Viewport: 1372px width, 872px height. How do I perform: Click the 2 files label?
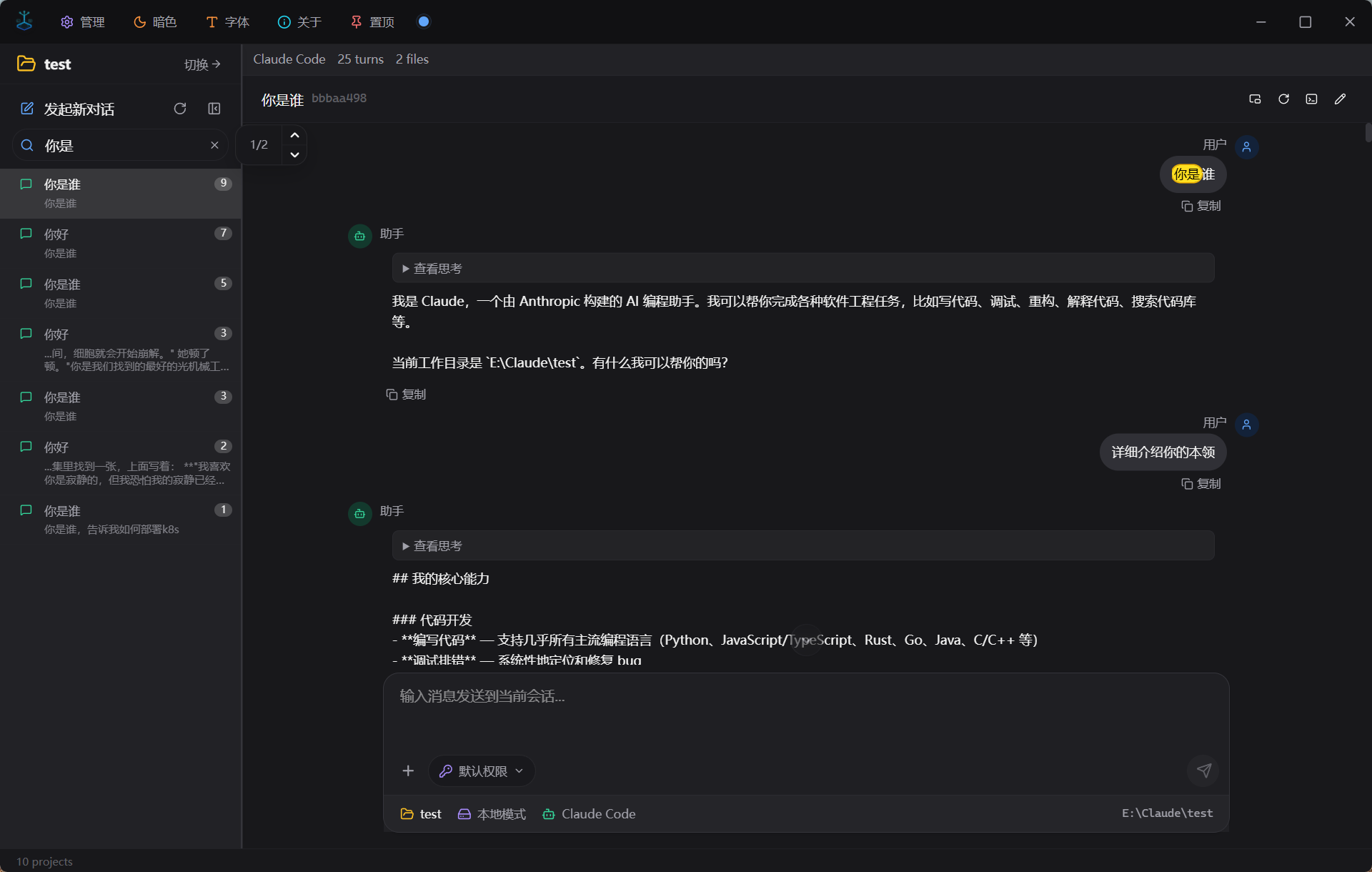(412, 59)
